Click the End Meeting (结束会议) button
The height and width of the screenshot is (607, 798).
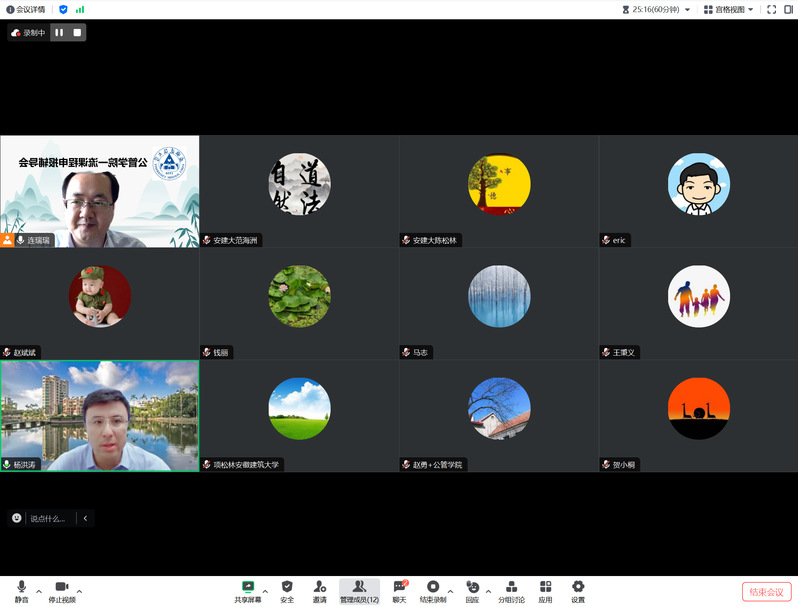[x=766, y=591]
